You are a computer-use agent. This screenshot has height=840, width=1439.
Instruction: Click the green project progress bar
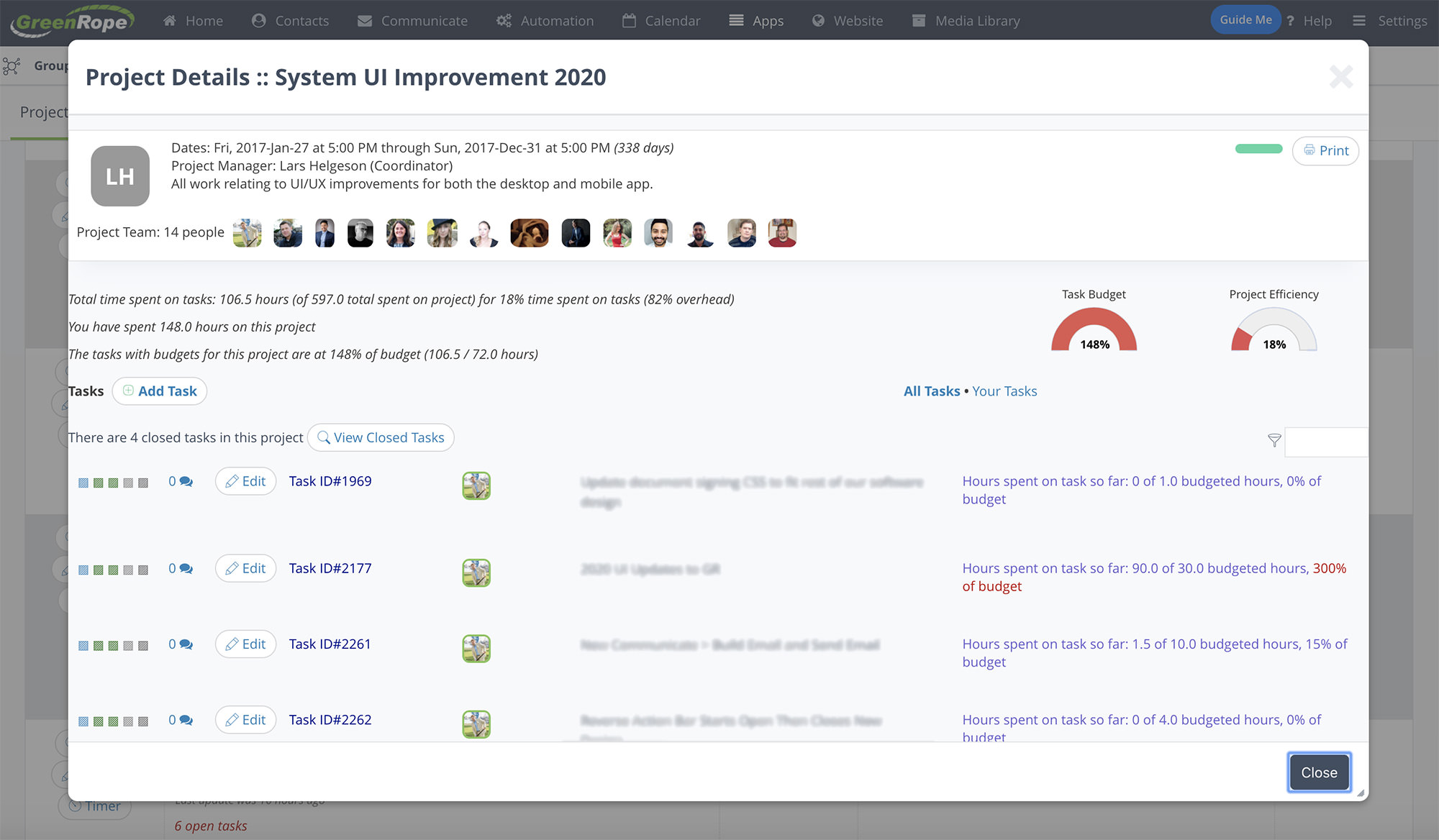1259,149
